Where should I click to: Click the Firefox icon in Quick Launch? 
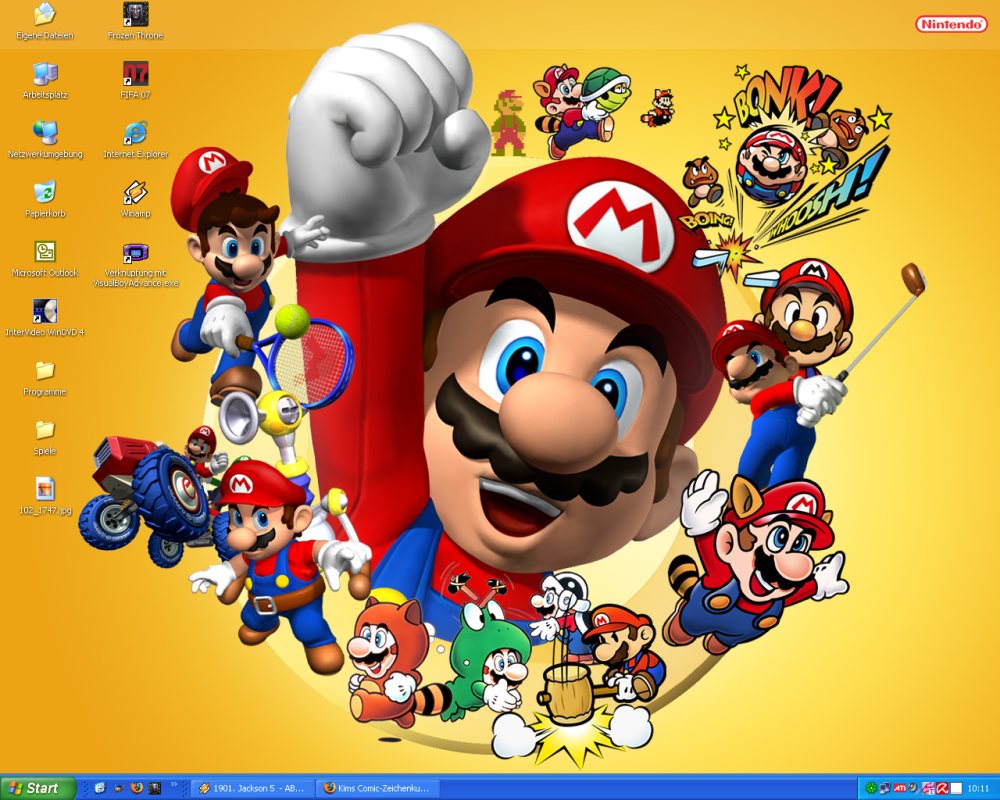[136, 788]
